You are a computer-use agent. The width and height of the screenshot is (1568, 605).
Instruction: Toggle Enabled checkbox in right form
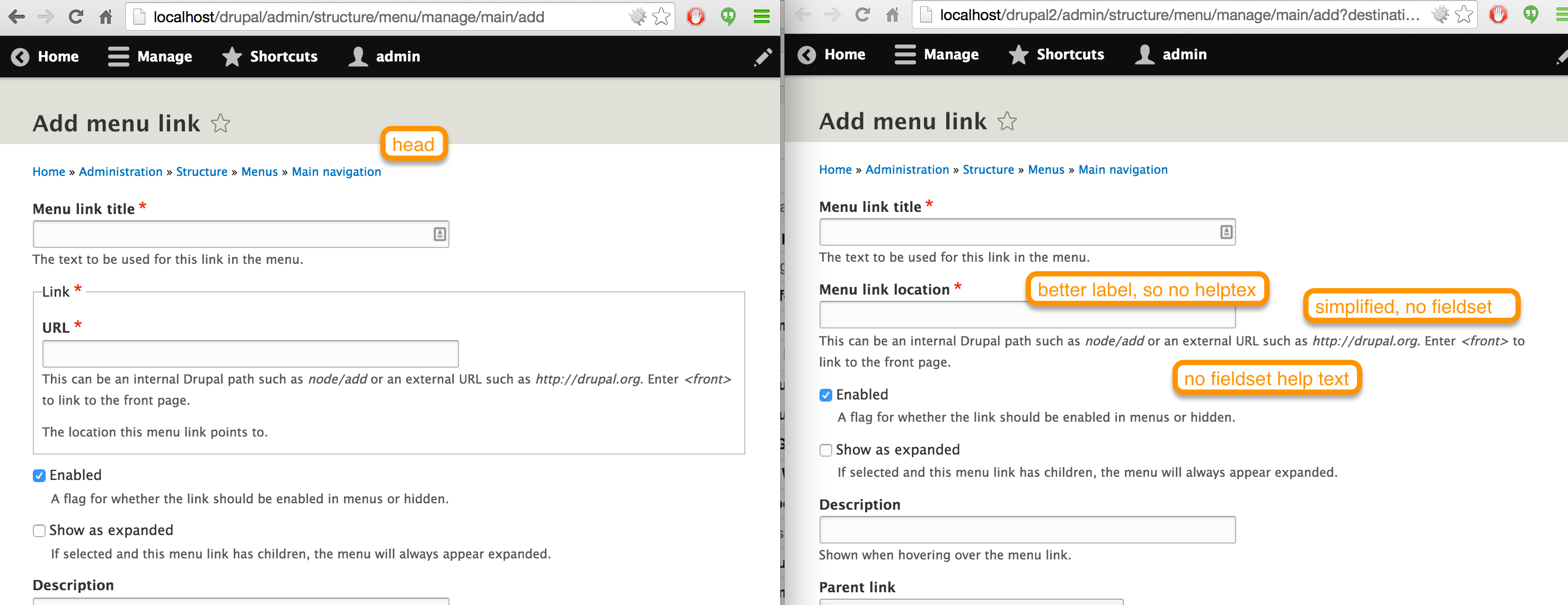(x=826, y=395)
